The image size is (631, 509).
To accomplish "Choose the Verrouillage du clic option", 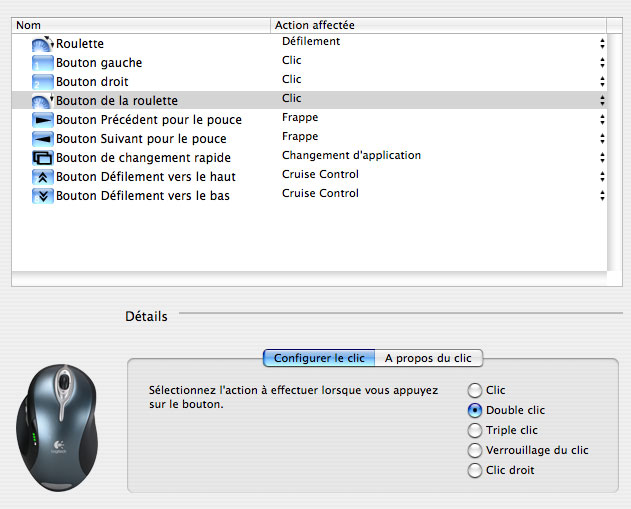I will (475, 450).
